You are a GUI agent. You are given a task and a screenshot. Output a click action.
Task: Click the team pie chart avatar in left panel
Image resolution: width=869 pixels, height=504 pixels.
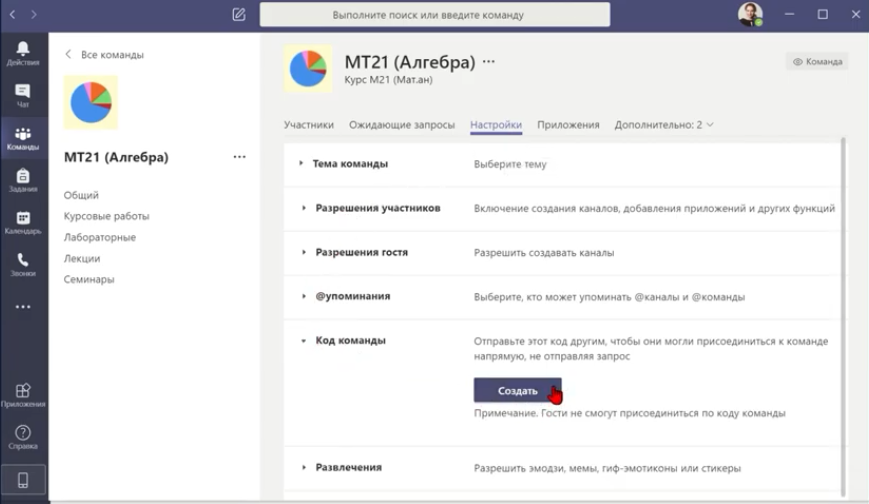[x=91, y=103]
